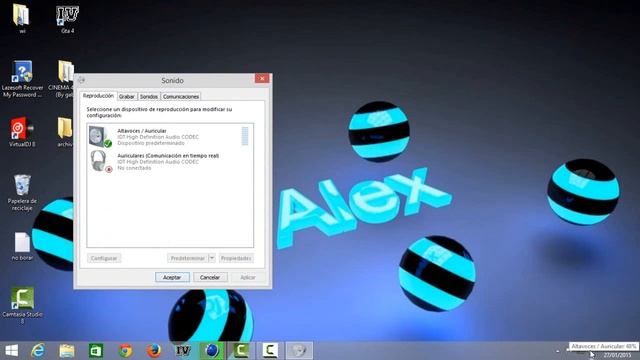
Task: Open Papelera de reciclaje
Action: click(x=22, y=185)
